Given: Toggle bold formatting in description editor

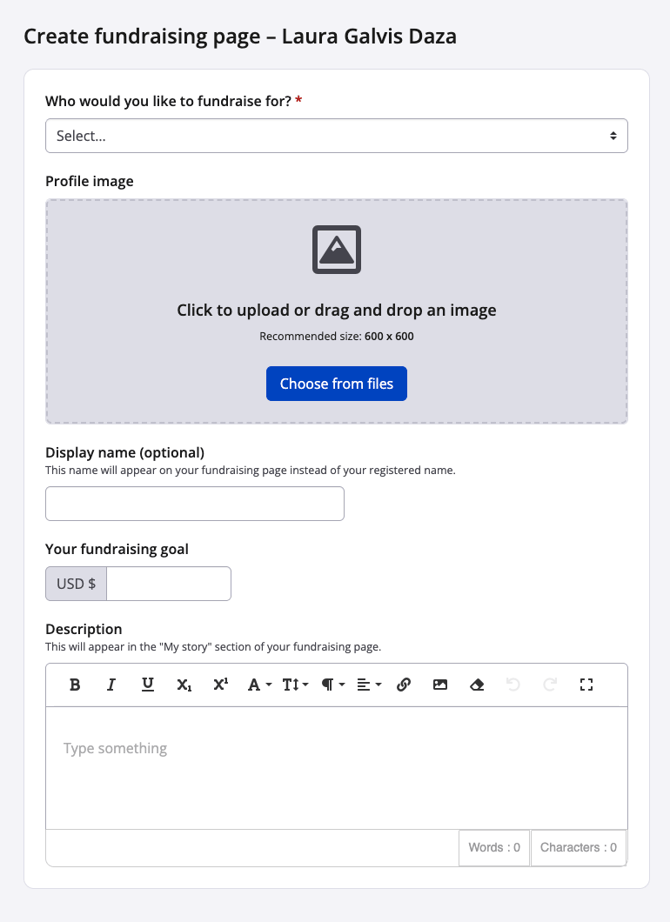Looking at the screenshot, I should 75,684.
